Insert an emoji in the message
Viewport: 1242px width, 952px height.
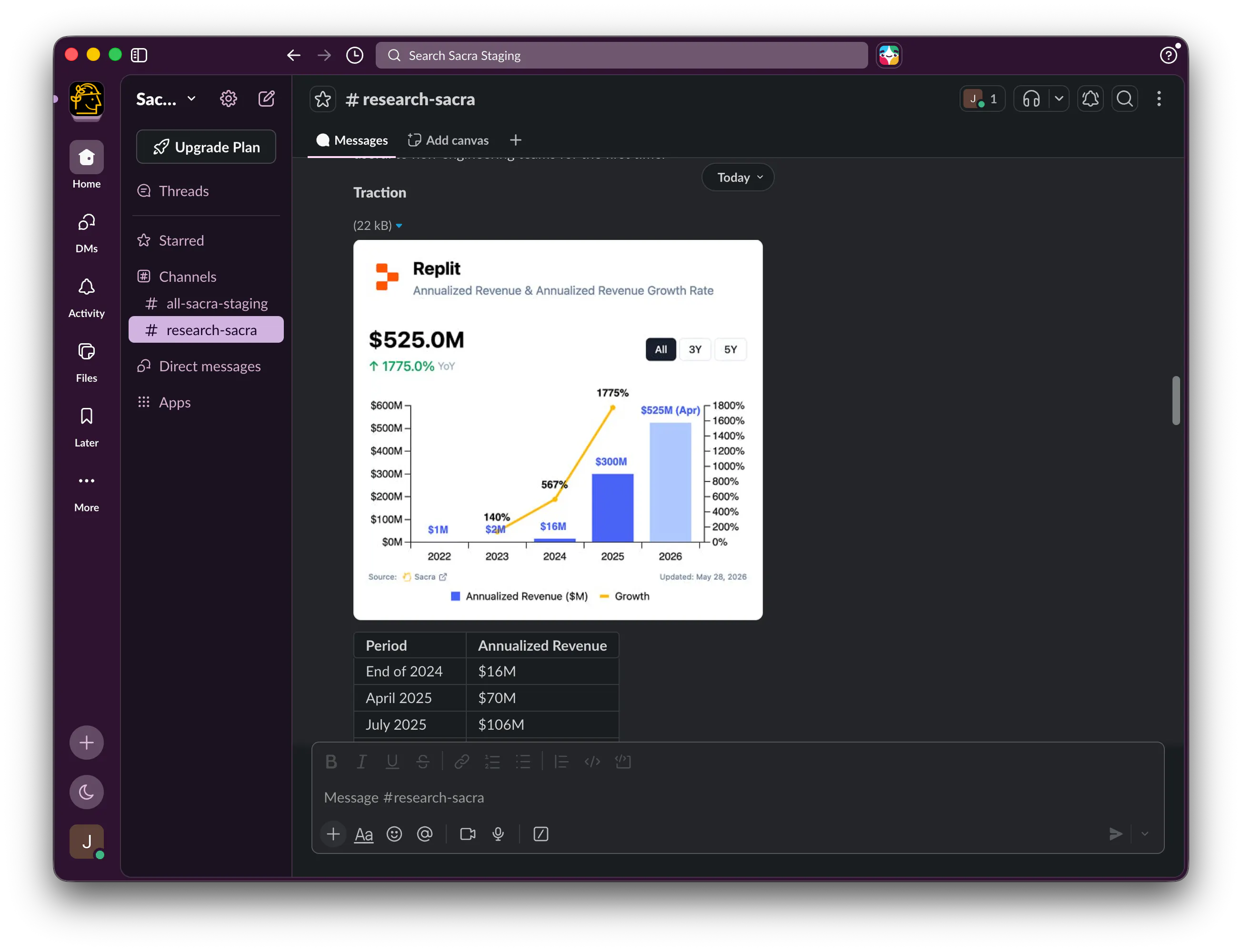point(394,834)
